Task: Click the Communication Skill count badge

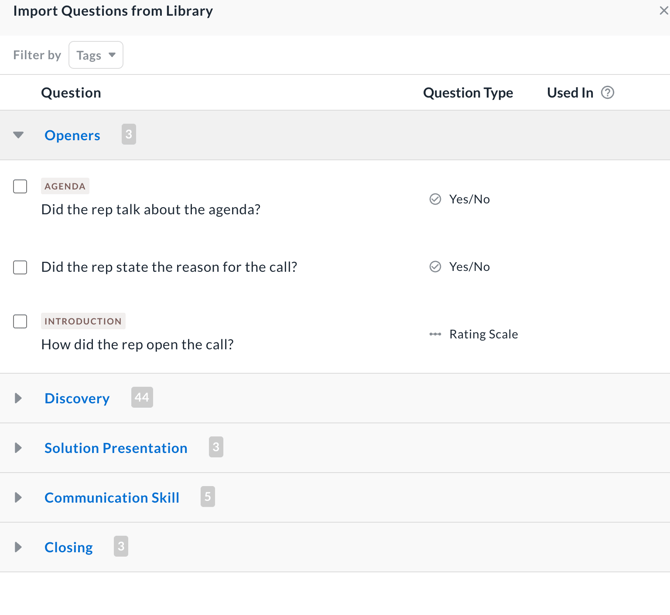Action: click(x=207, y=497)
